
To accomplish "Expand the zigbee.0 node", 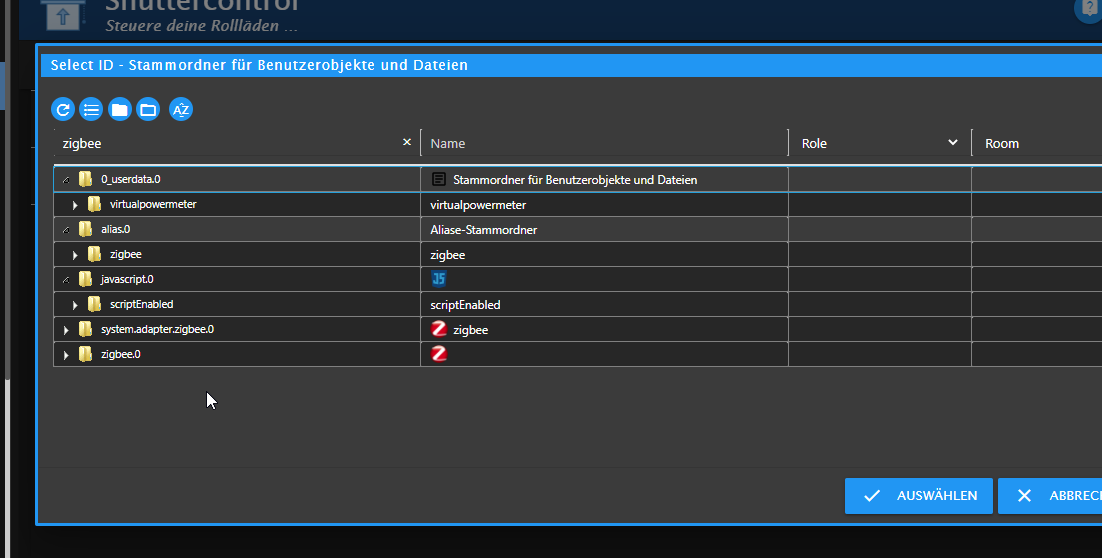I will (x=66, y=355).
